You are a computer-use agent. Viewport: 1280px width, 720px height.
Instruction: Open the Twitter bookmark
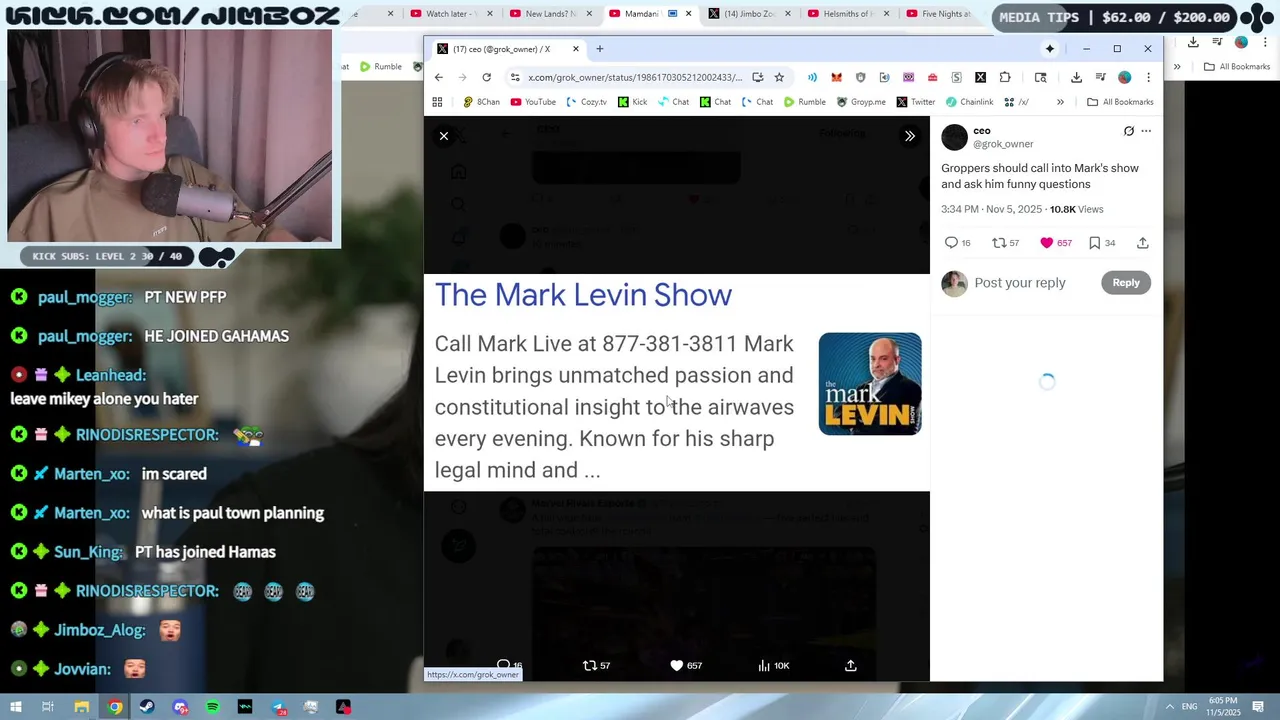click(x=916, y=102)
